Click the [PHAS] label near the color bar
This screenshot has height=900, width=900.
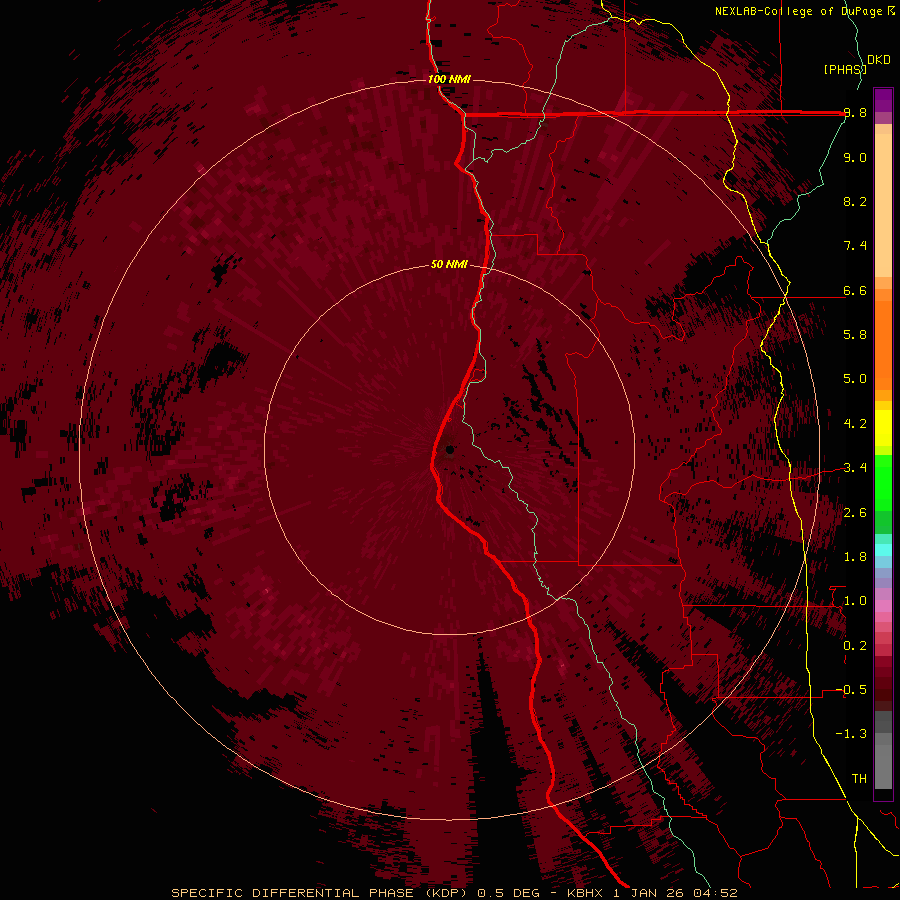[844, 69]
